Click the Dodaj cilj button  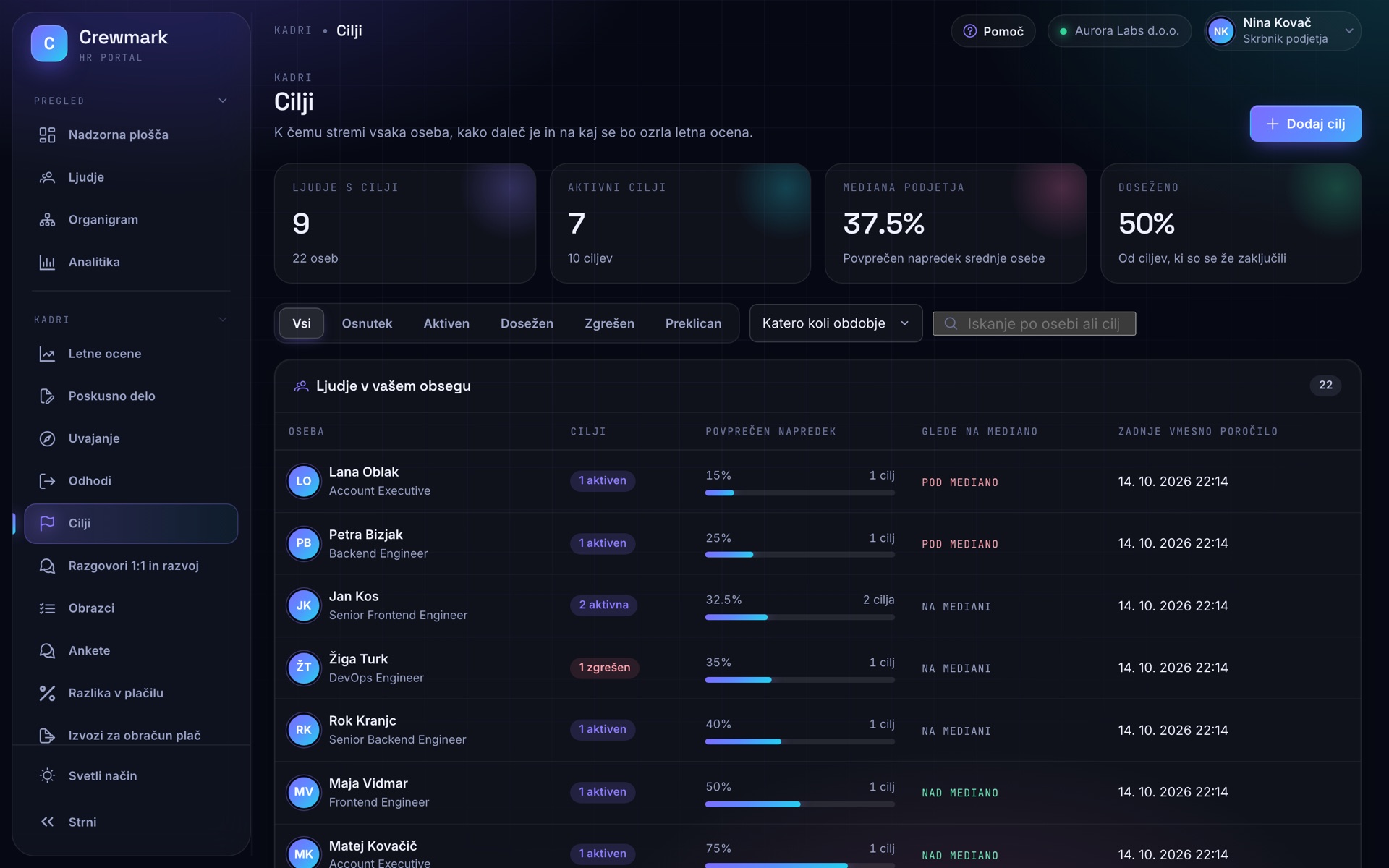pyautogui.click(x=1305, y=124)
